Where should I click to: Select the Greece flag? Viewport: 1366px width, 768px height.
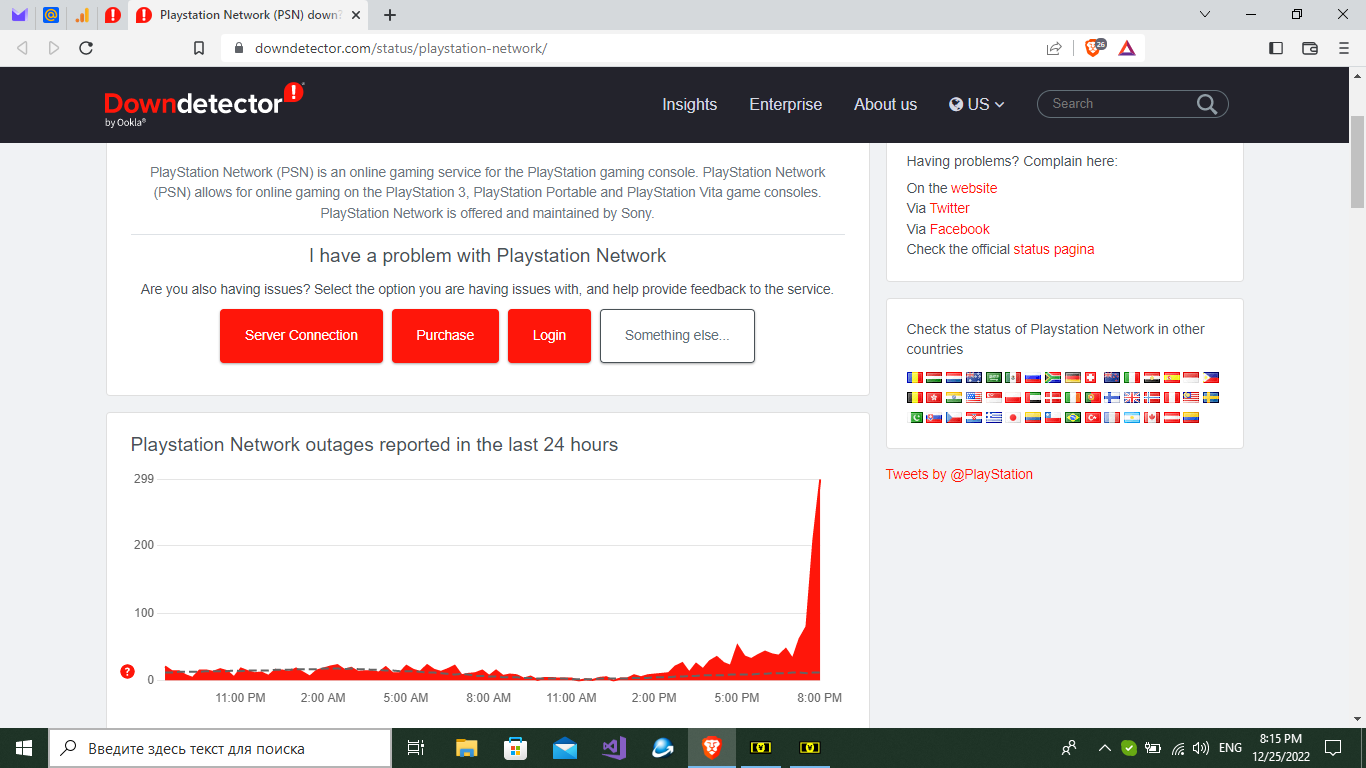point(994,417)
